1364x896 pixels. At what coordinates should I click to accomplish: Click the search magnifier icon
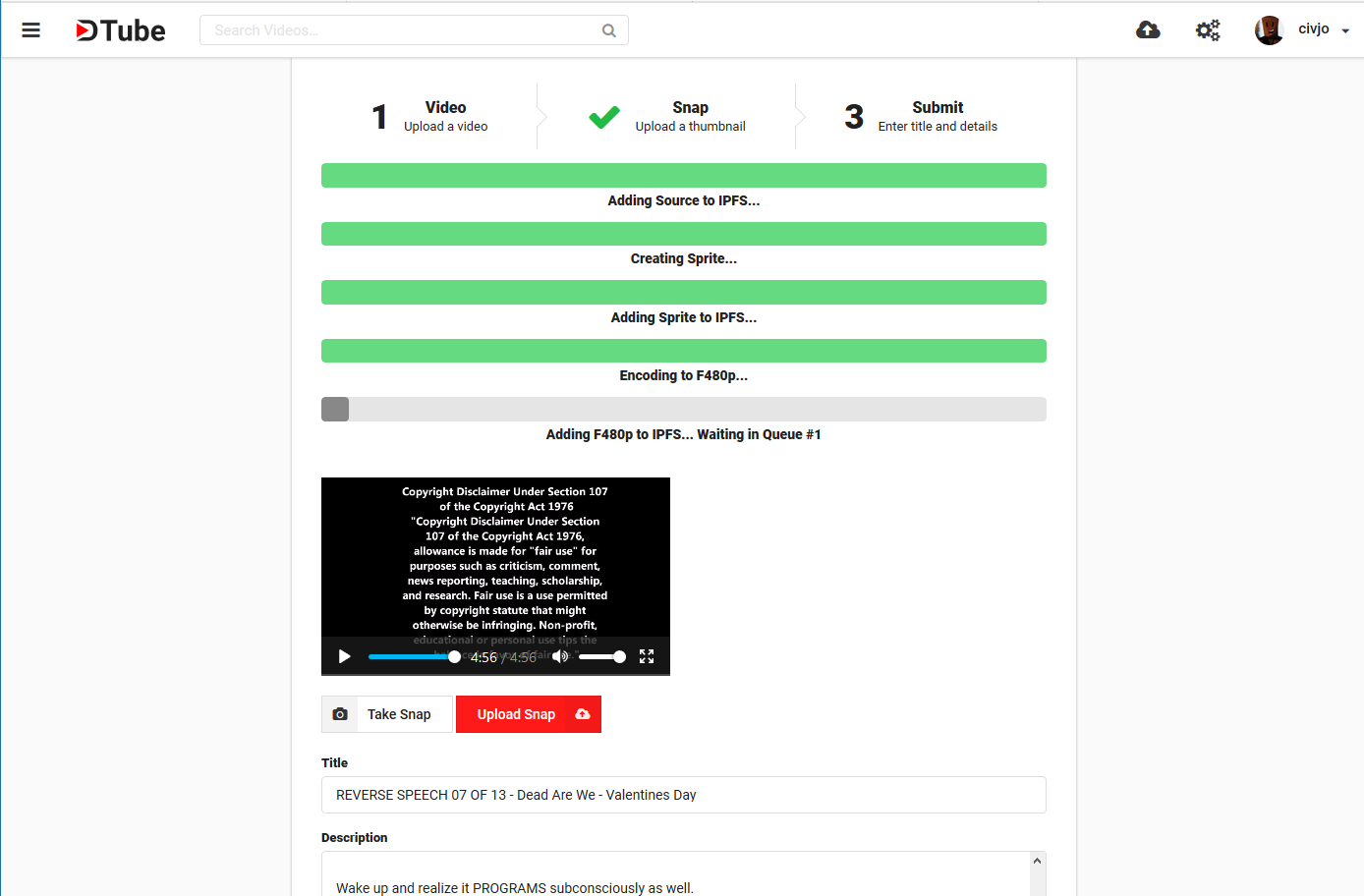click(608, 30)
